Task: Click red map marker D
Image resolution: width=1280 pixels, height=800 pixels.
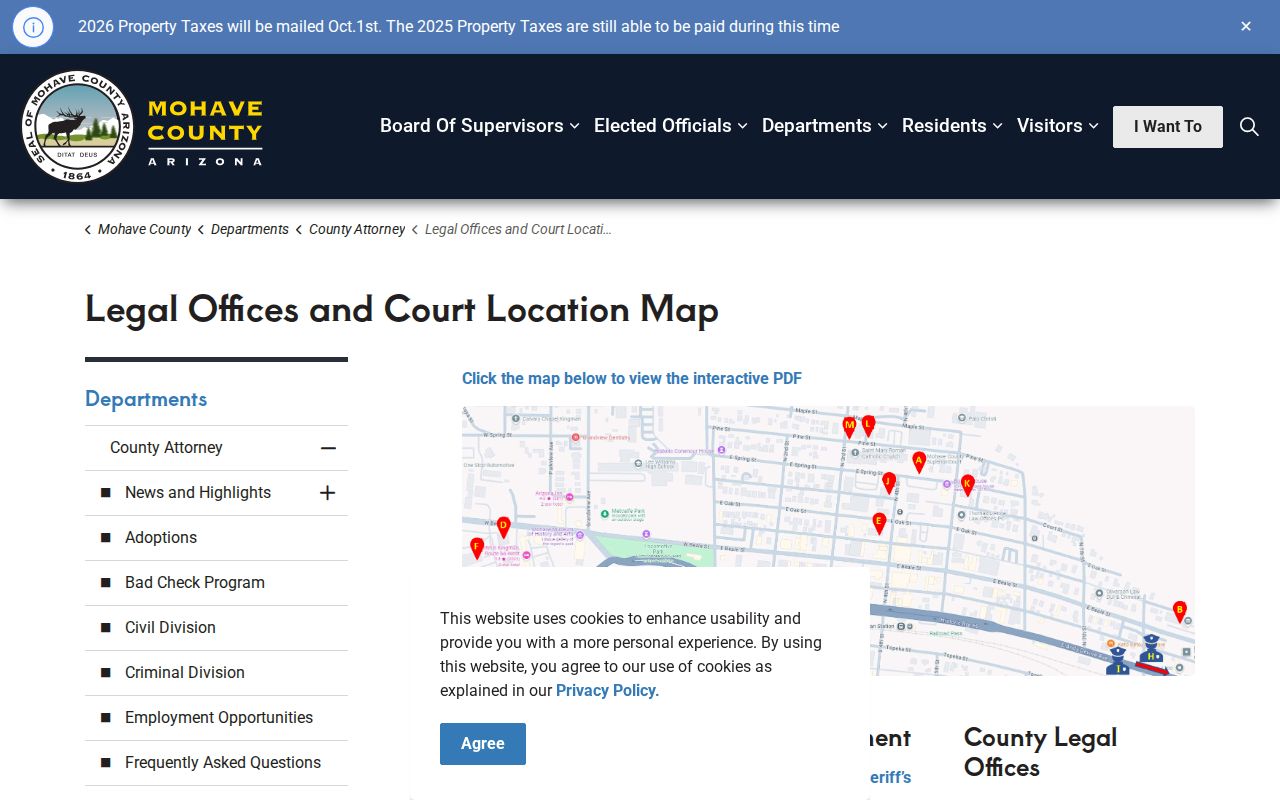Action: coord(503,527)
